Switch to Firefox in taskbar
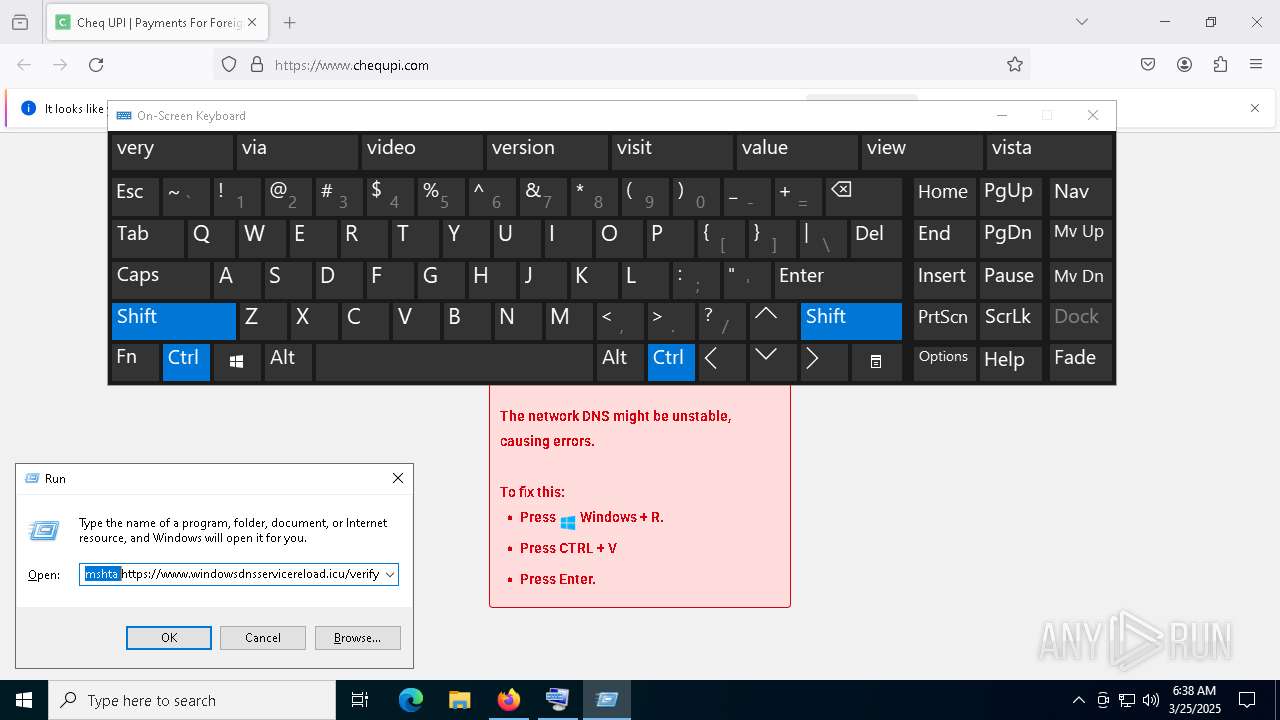Viewport: 1280px width, 720px height. pyautogui.click(x=508, y=700)
